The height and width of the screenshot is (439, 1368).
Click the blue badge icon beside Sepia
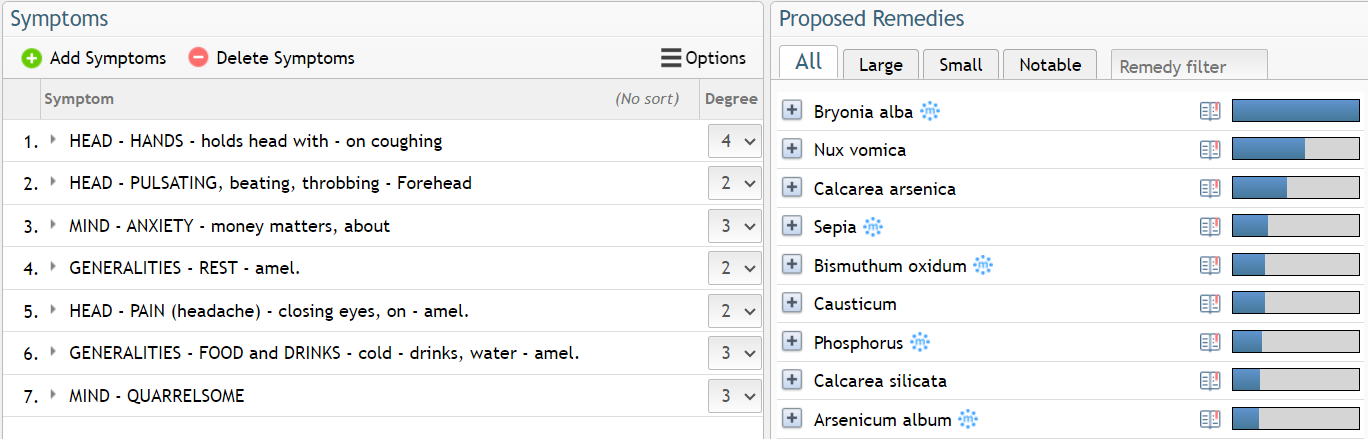(873, 227)
